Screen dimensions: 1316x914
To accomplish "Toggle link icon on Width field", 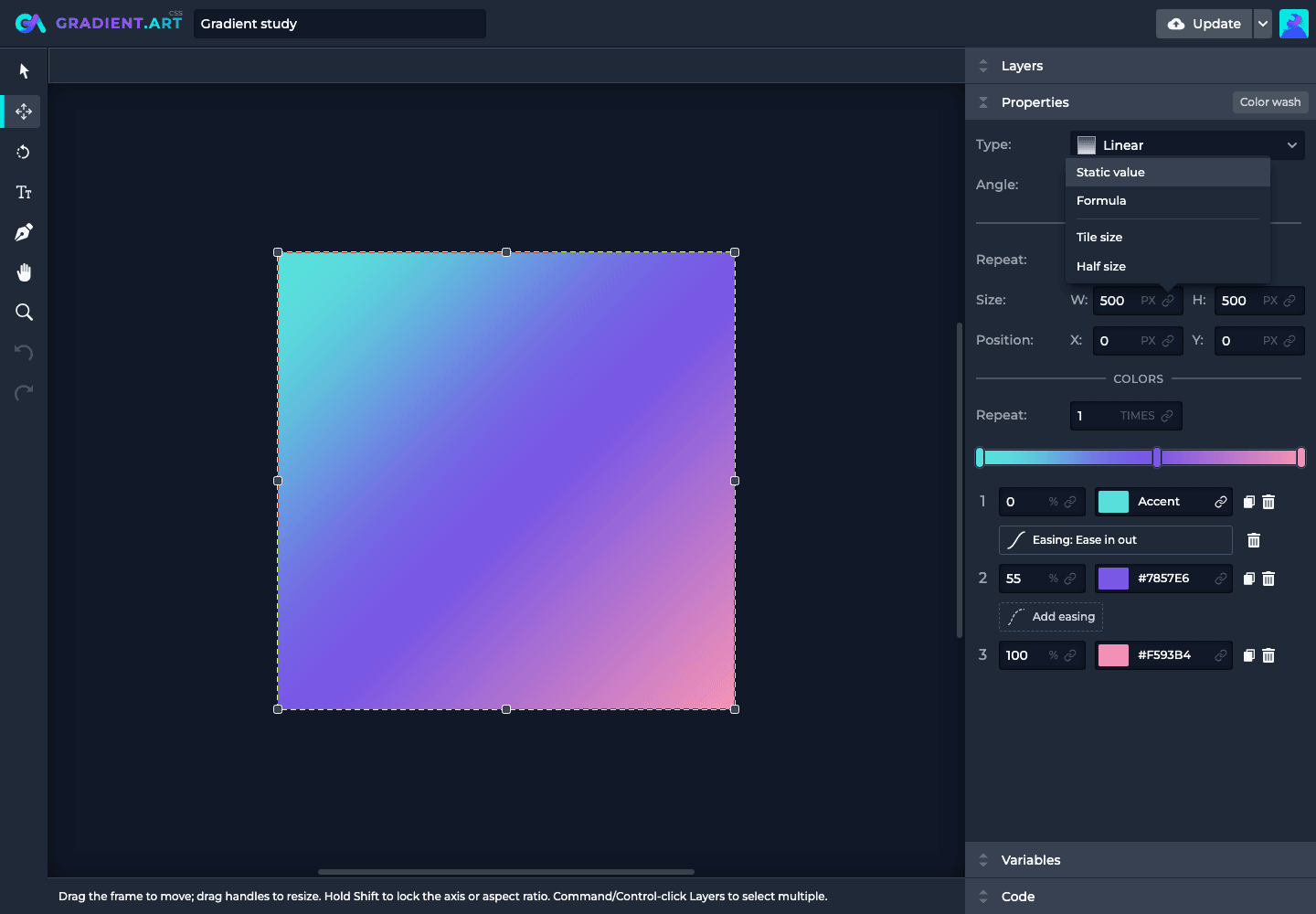I will point(1168,301).
